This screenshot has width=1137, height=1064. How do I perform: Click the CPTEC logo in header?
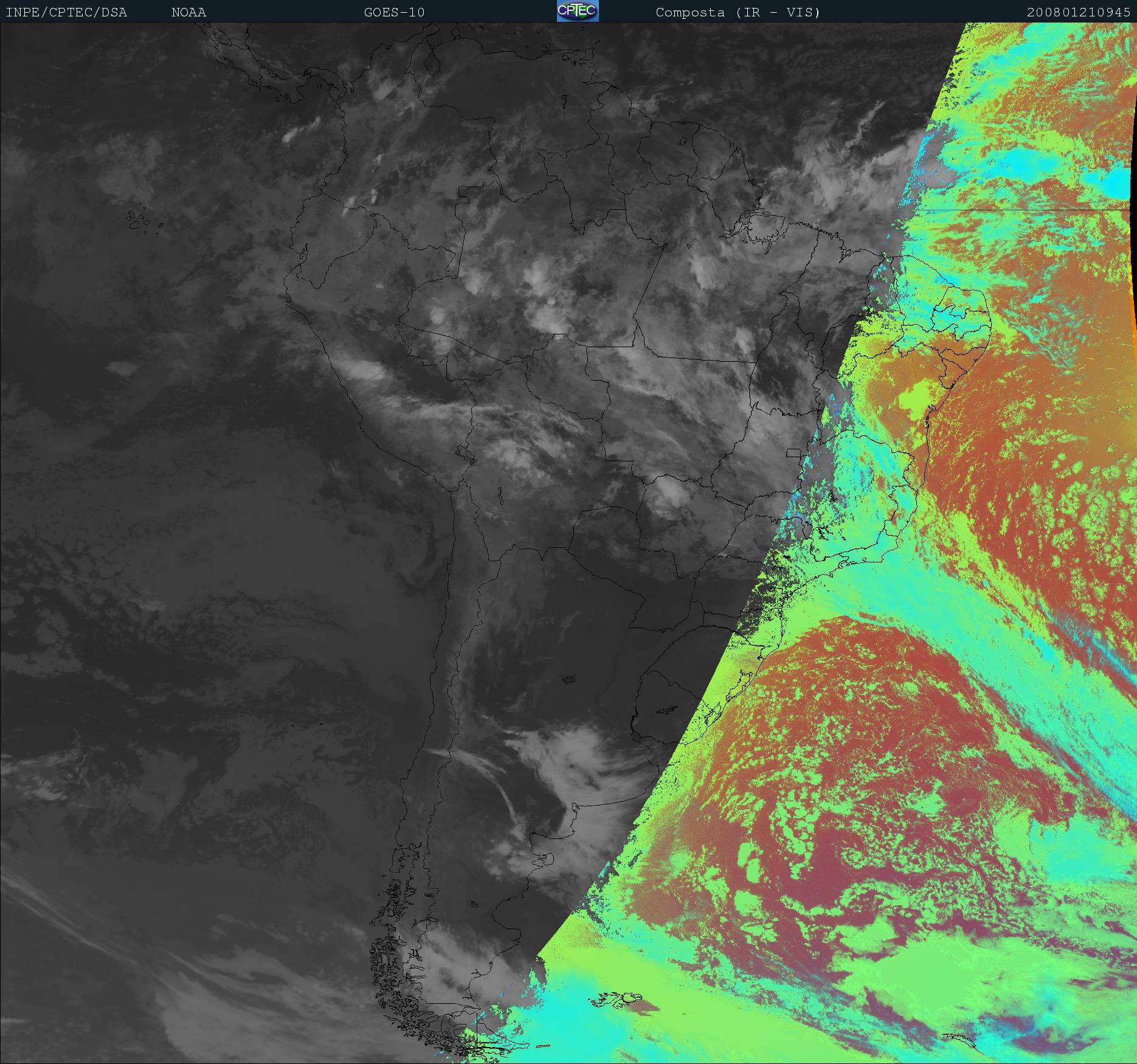577,12
